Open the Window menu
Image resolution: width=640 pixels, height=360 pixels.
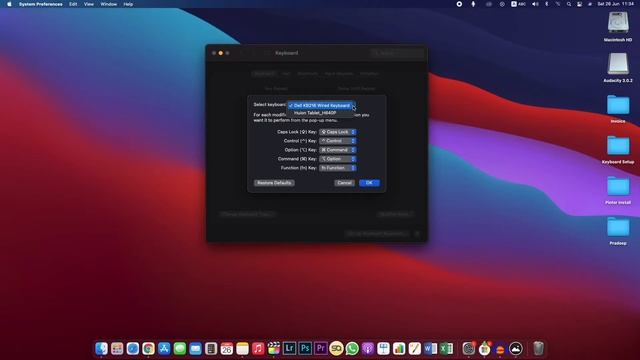point(109,4)
